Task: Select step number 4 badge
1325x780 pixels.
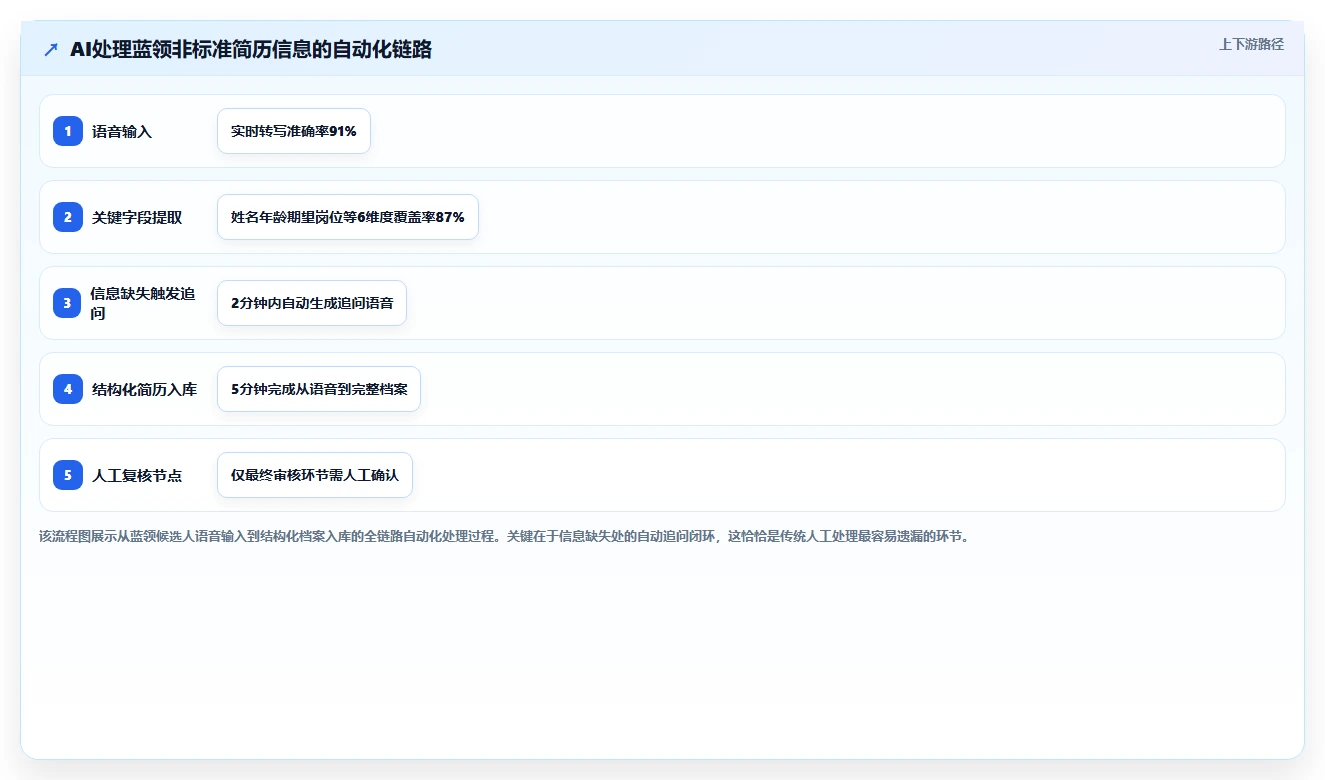Action: pyautogui.click(x=68, y=389)
